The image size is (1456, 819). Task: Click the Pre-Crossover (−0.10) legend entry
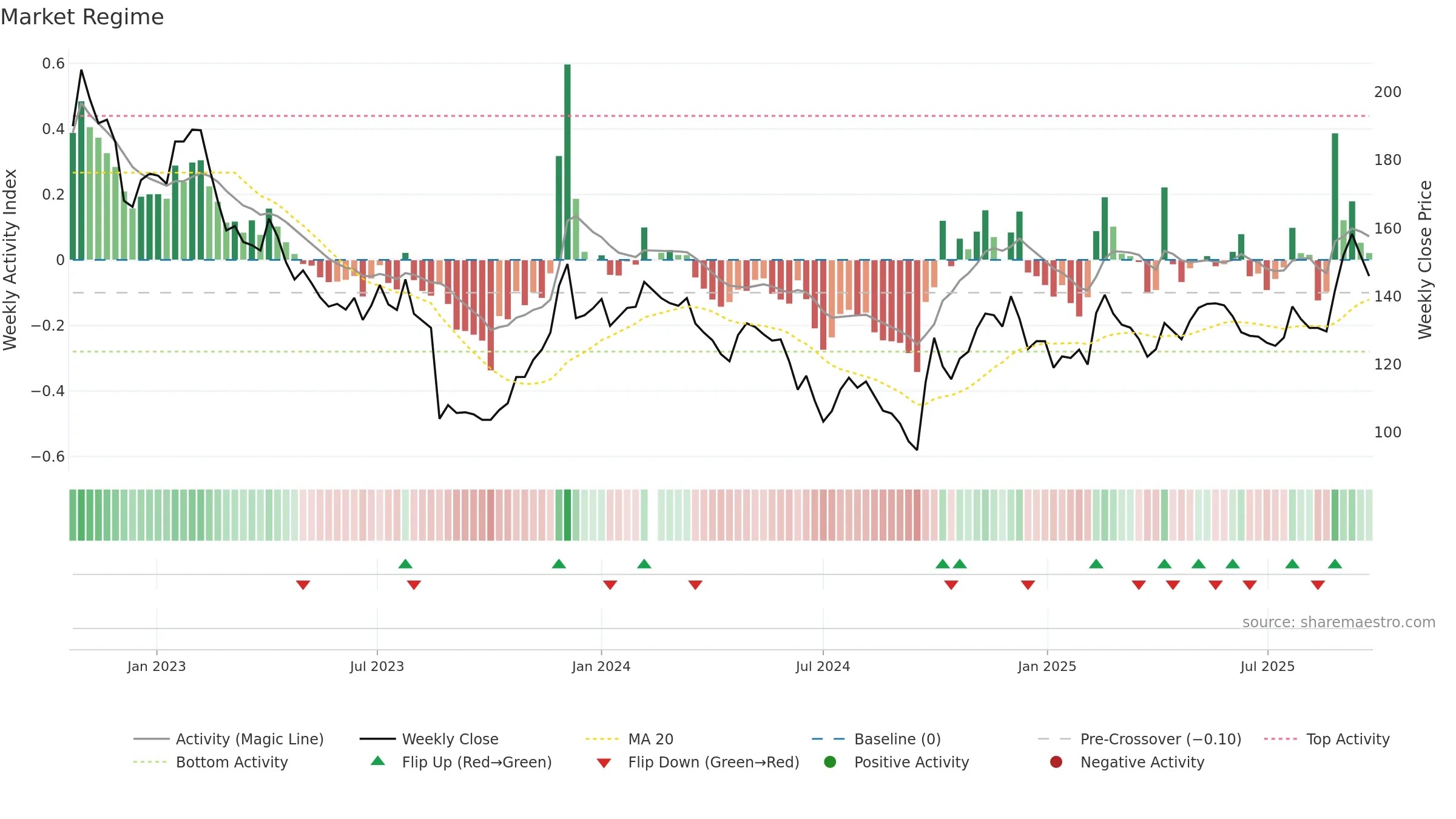click(x=1139, y=739)
